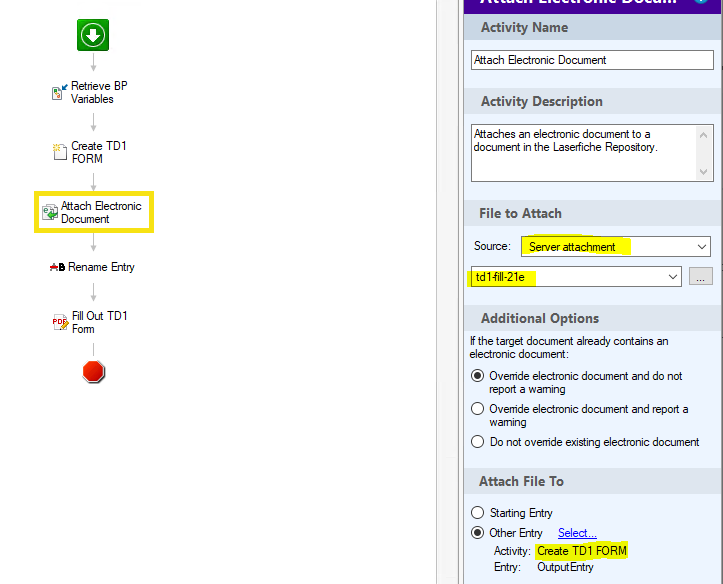The width and height of the screenshot is (723, 584).
Task: Select the green workflow start icon
Action: pyautogui.click(x=93, y=35)
